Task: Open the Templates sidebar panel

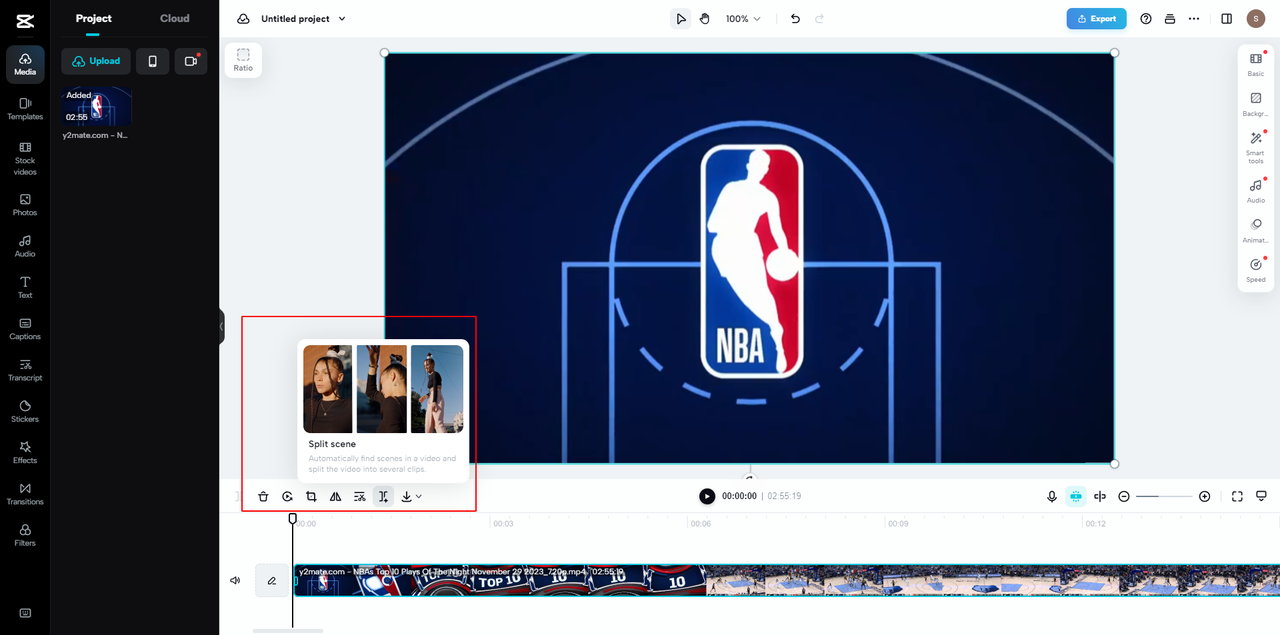Action: [x=25, y=109]
